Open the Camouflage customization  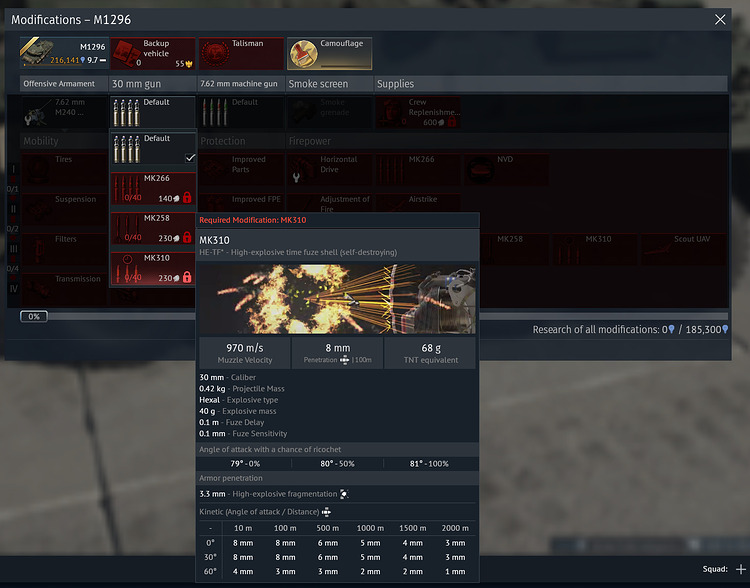[330, 53]
